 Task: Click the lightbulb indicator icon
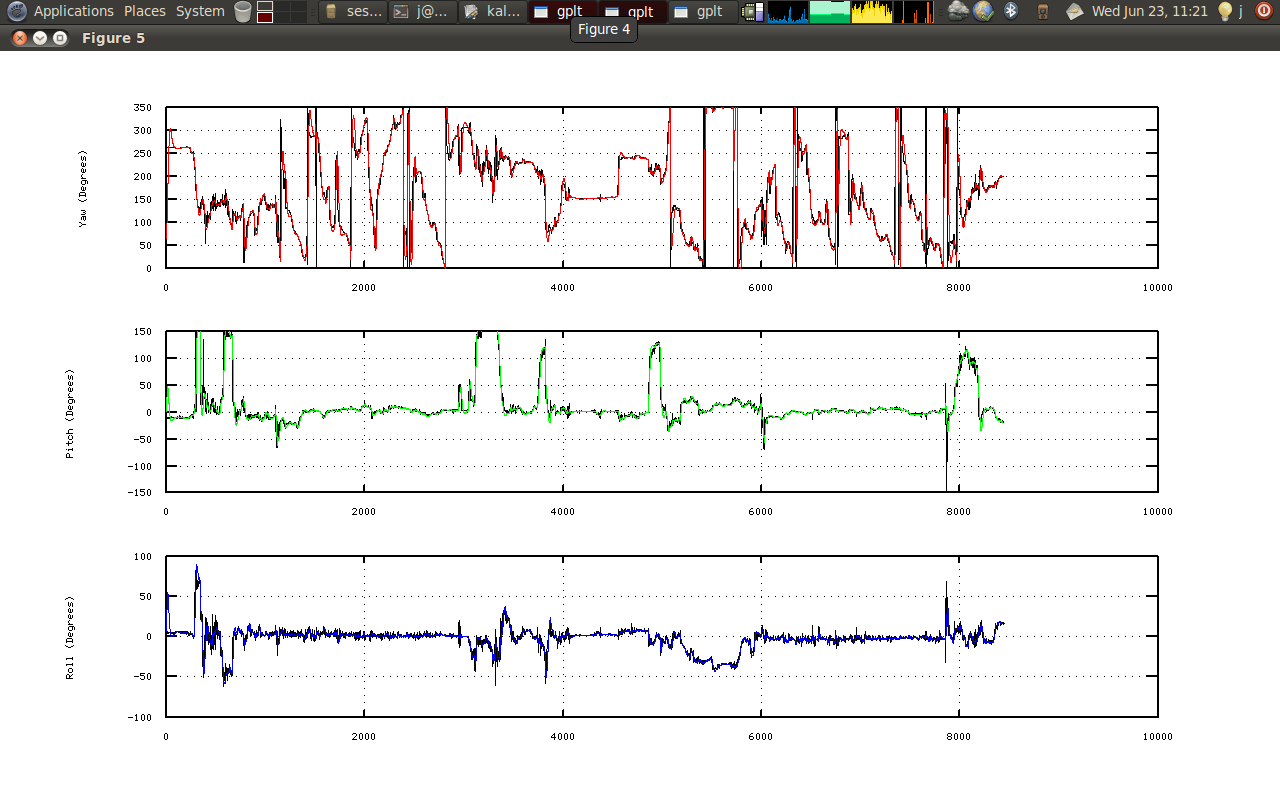tap(1224, 11)
